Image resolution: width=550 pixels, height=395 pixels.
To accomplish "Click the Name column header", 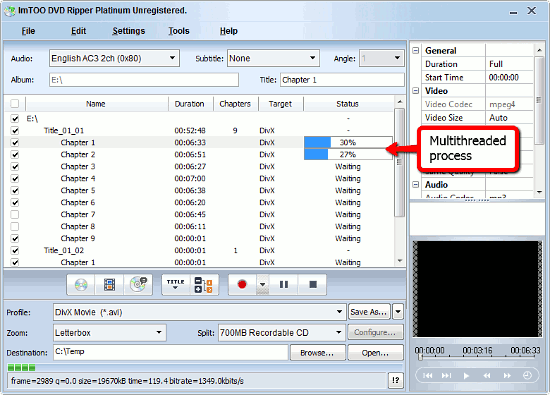I will pos(96,104).
